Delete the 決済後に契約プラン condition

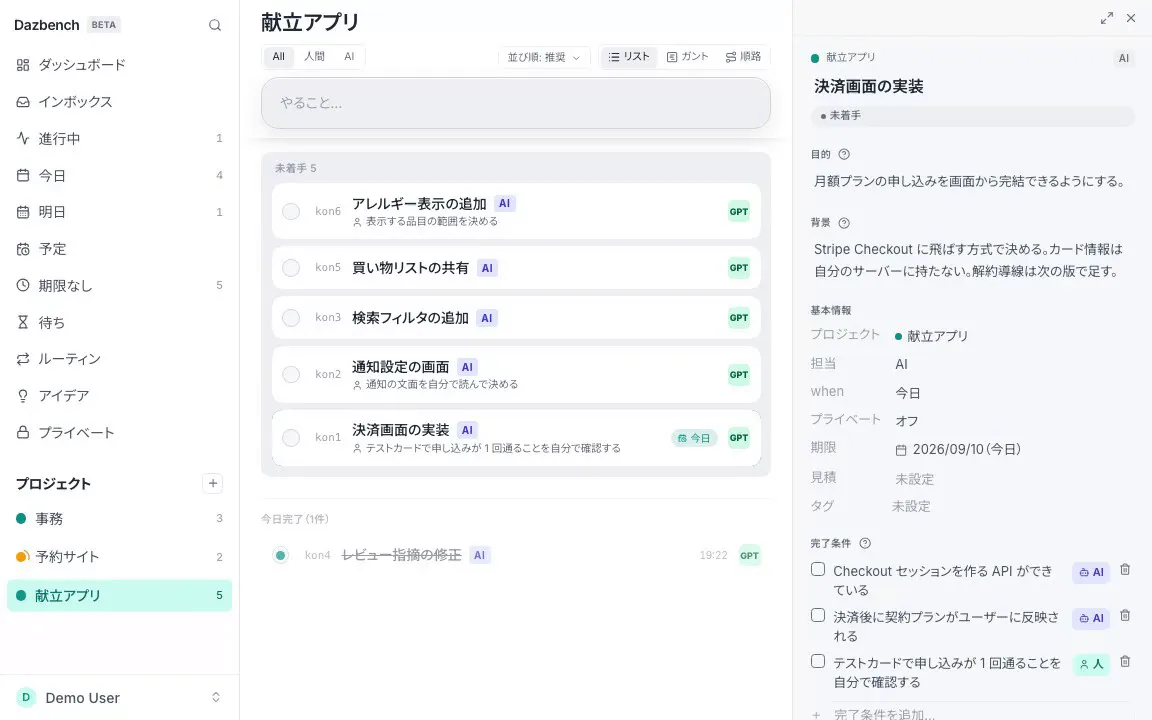click(1125, 616)
